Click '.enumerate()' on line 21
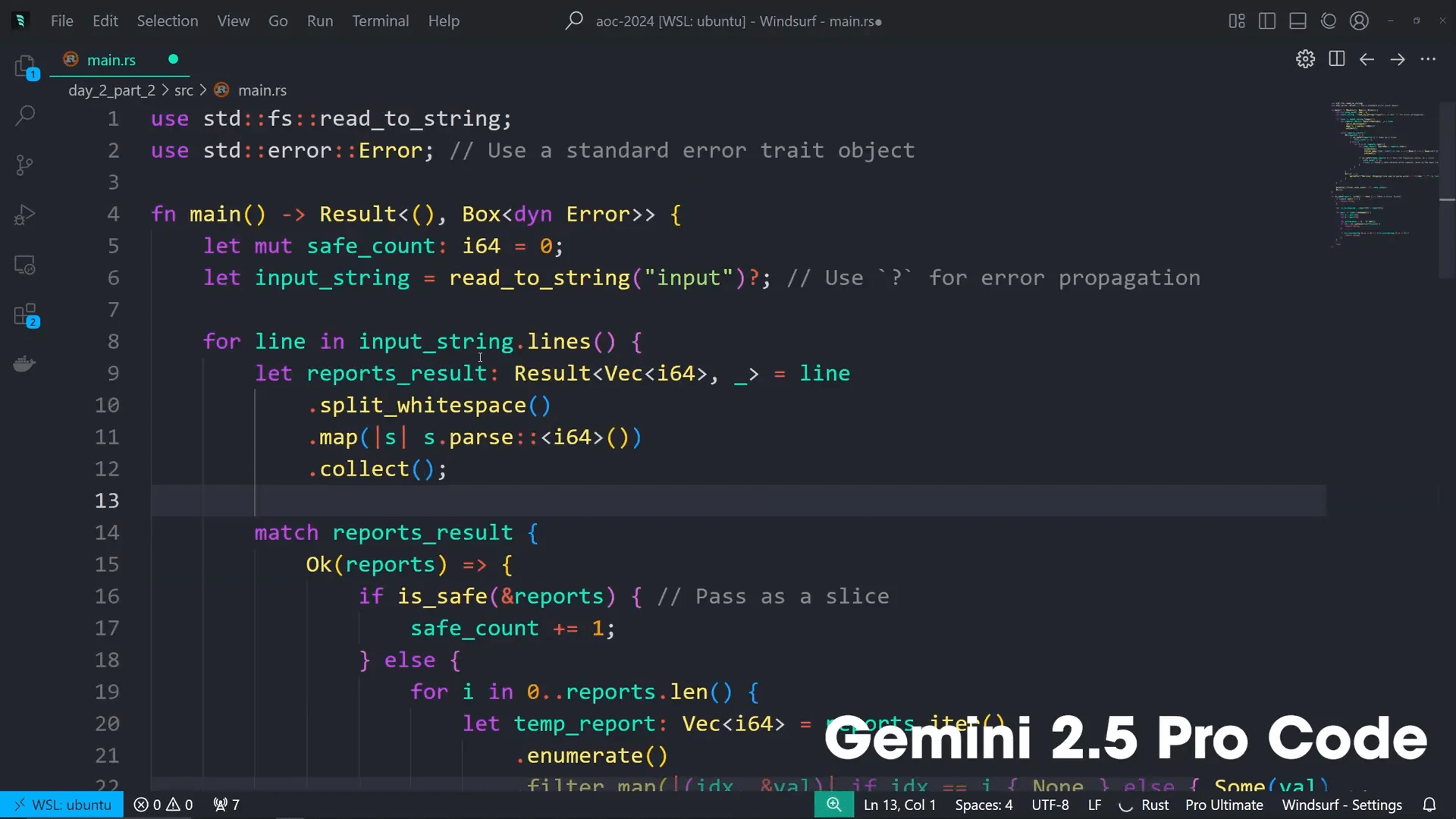Image resolution: width=1456 pixels, height=819 pixels. point(592,755)
